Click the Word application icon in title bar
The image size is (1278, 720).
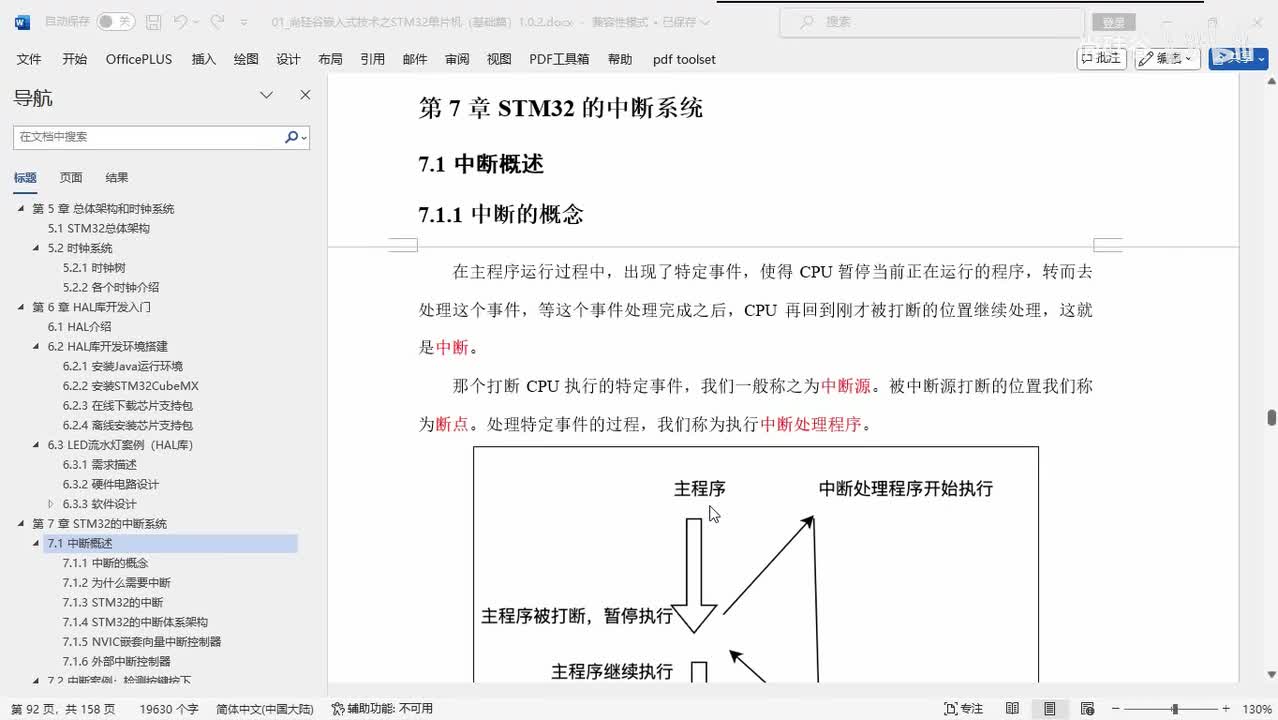(22, 21)
